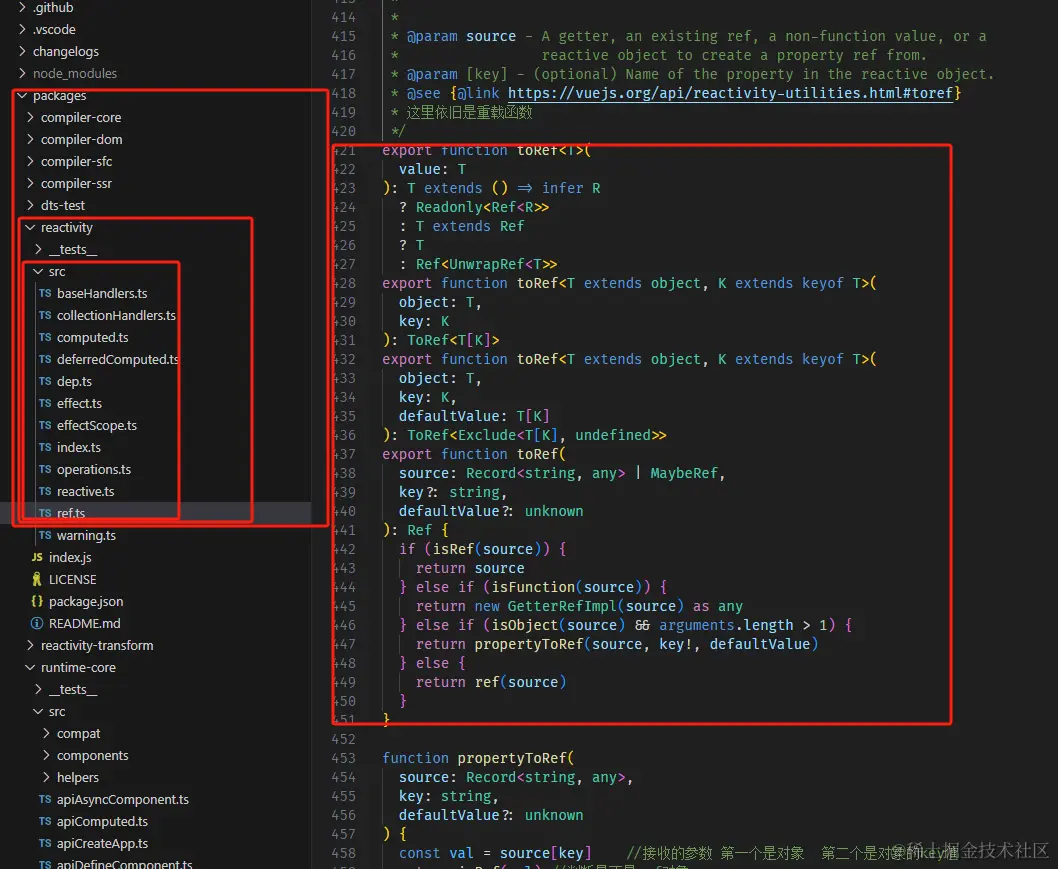The height and width of the screenshot is (869, 1058).
Task: Expand the changelogs folder chevron
Action: pyautogui.click(x=22, y=51)
